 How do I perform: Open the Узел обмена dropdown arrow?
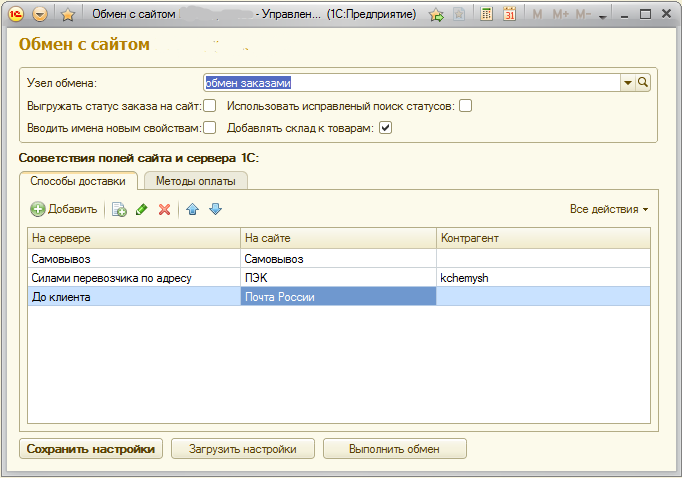point(628,83)
